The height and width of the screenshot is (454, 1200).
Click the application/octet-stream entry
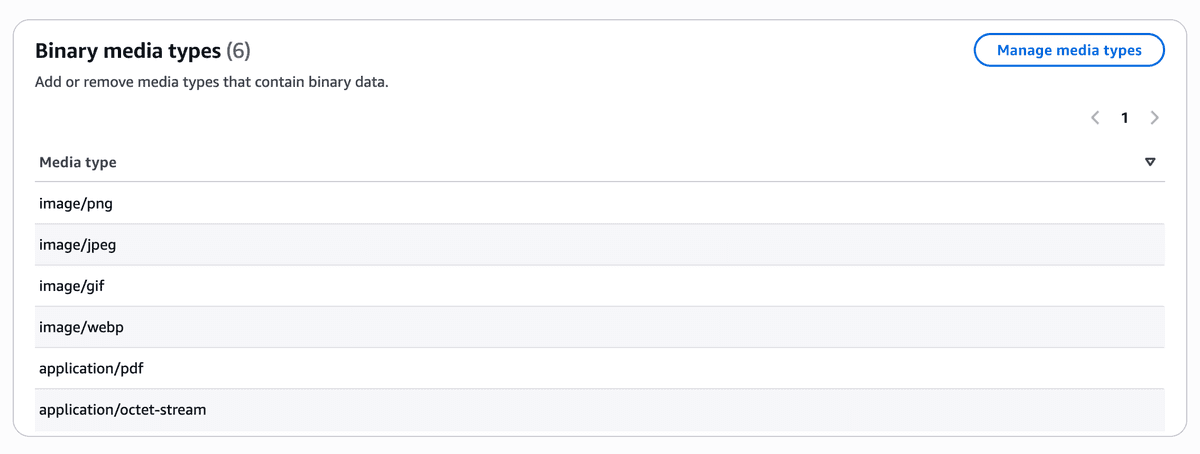click(x=123, y=409)
